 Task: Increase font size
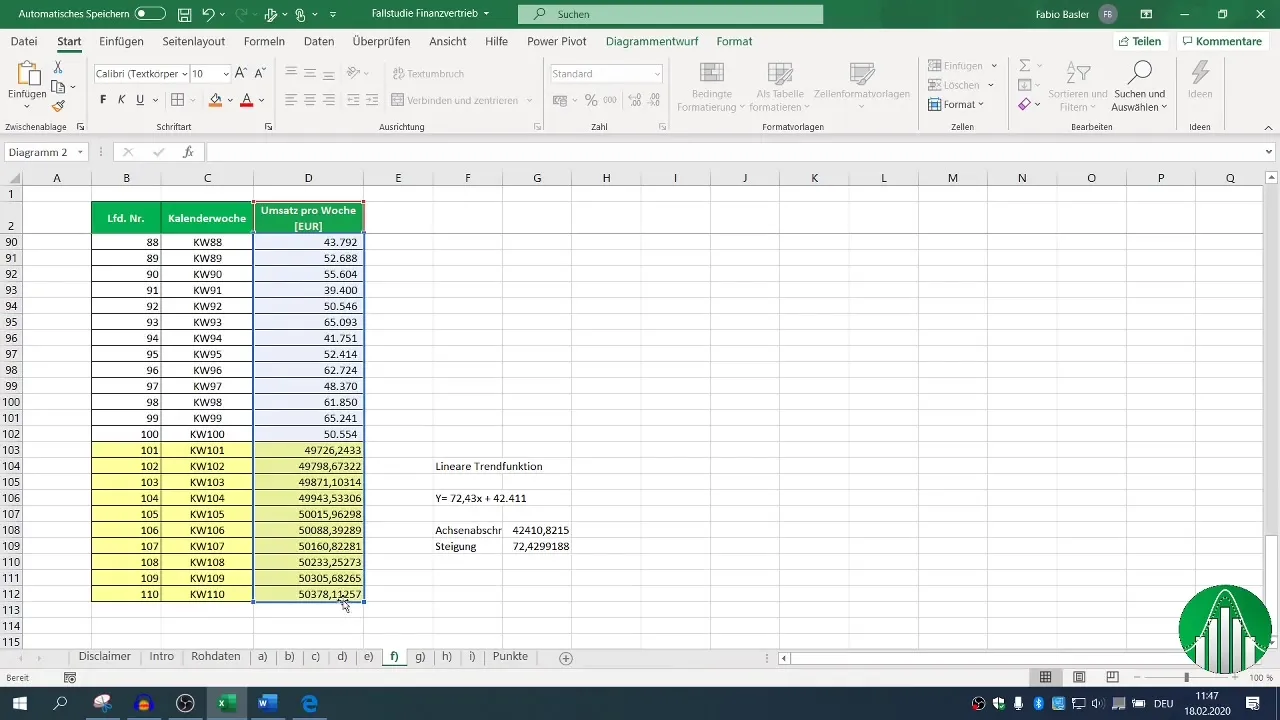(242, 74)
